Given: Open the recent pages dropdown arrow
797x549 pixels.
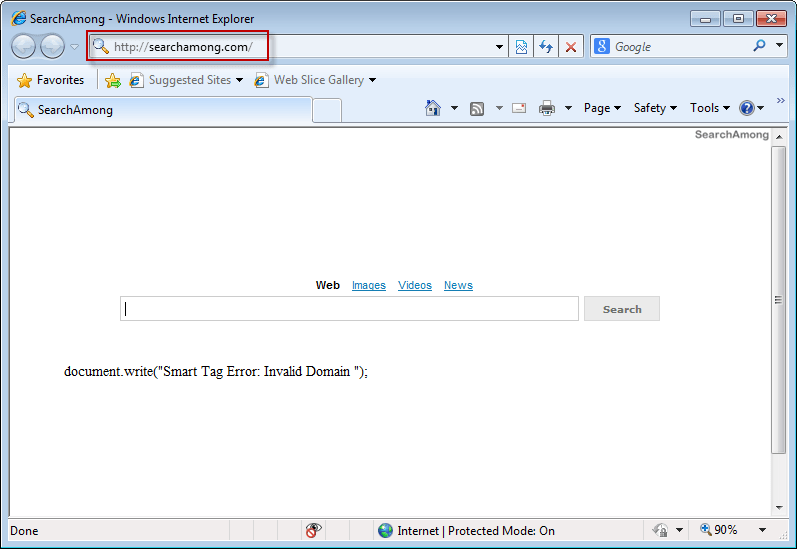Looking at the screenshot, I should coord(75,47).
